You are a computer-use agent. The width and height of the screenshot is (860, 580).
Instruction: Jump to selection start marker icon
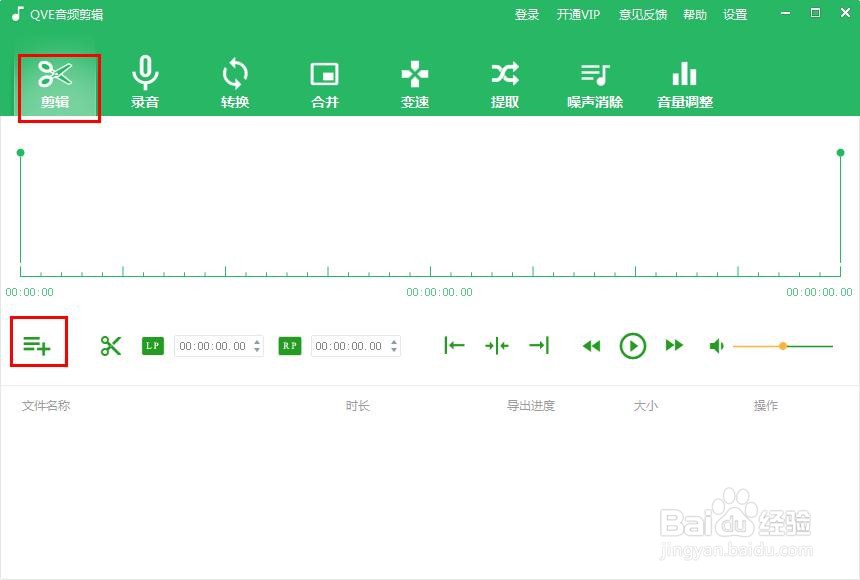pyautogui.click(x=454, y=346)
